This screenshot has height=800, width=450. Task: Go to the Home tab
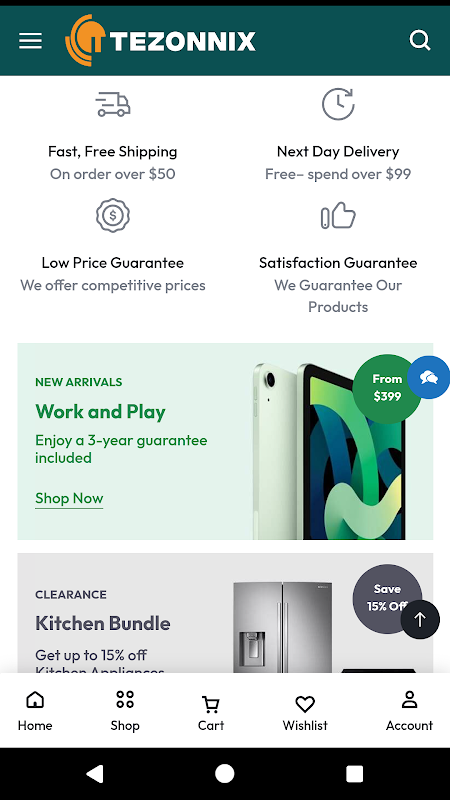35,711
